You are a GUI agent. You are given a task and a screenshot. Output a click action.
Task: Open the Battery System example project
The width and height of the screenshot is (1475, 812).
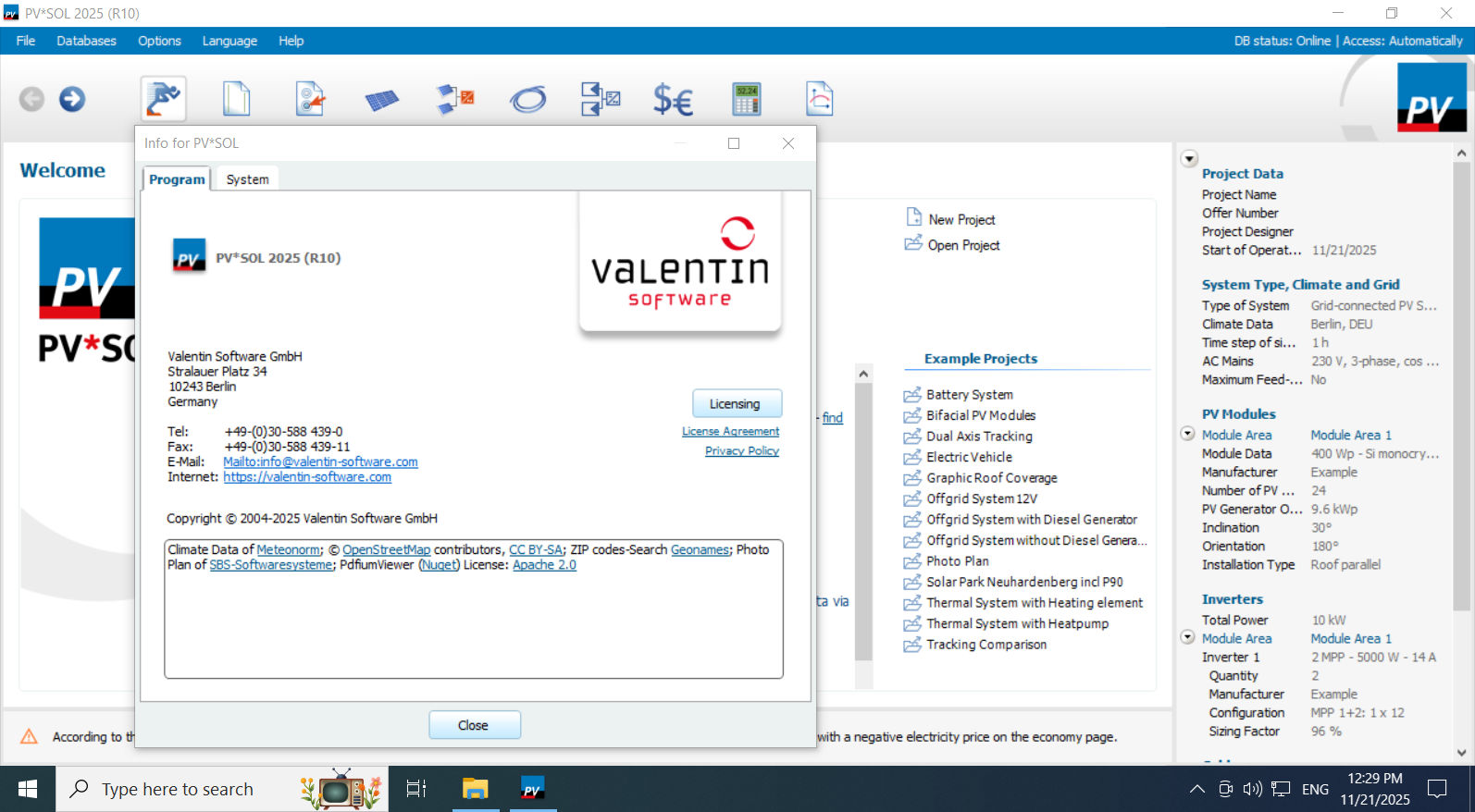tap(959, 395)
